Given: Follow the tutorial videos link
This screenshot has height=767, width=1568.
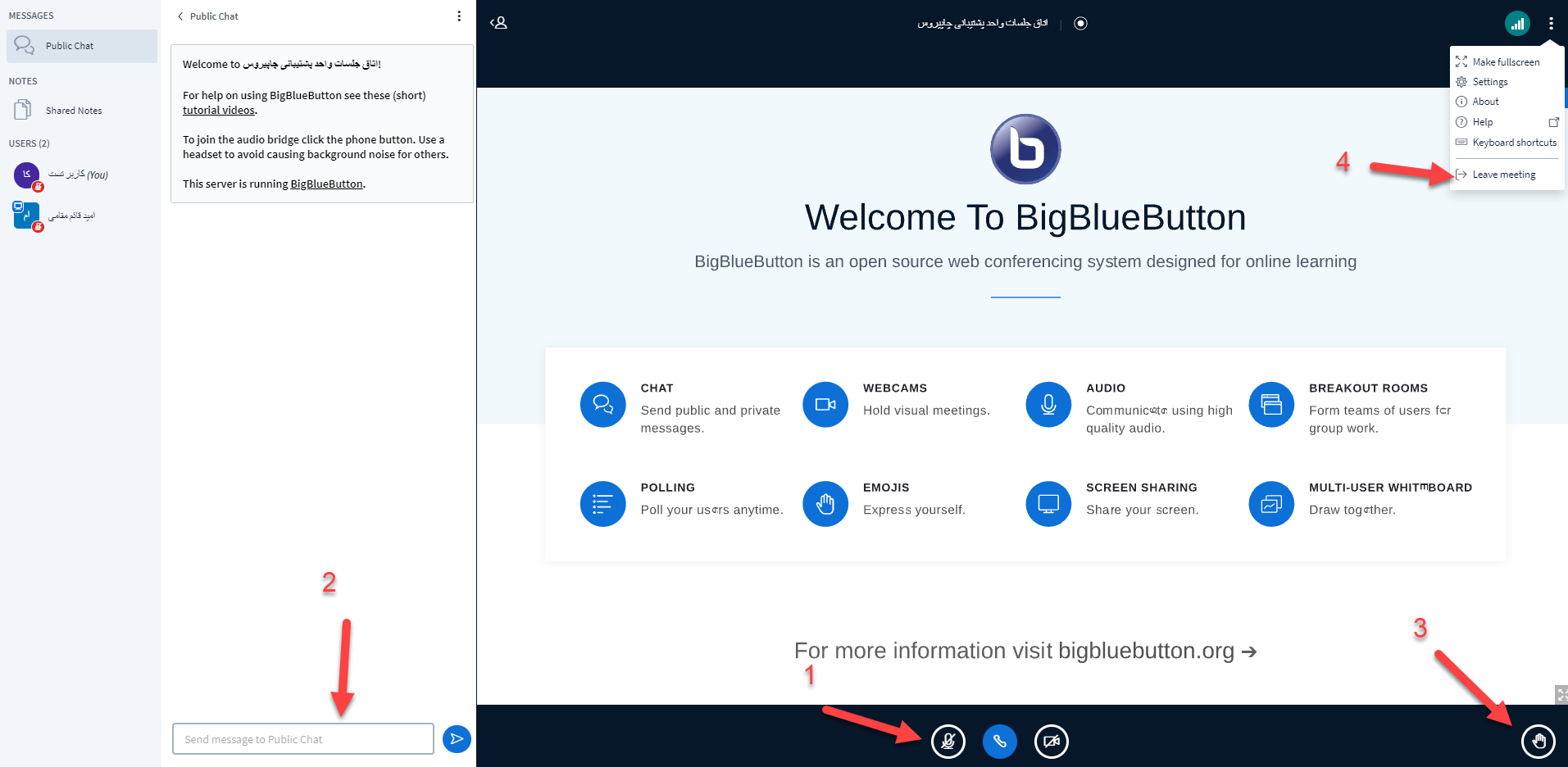Looking at the screenshot, I should (x=218, y=111).
